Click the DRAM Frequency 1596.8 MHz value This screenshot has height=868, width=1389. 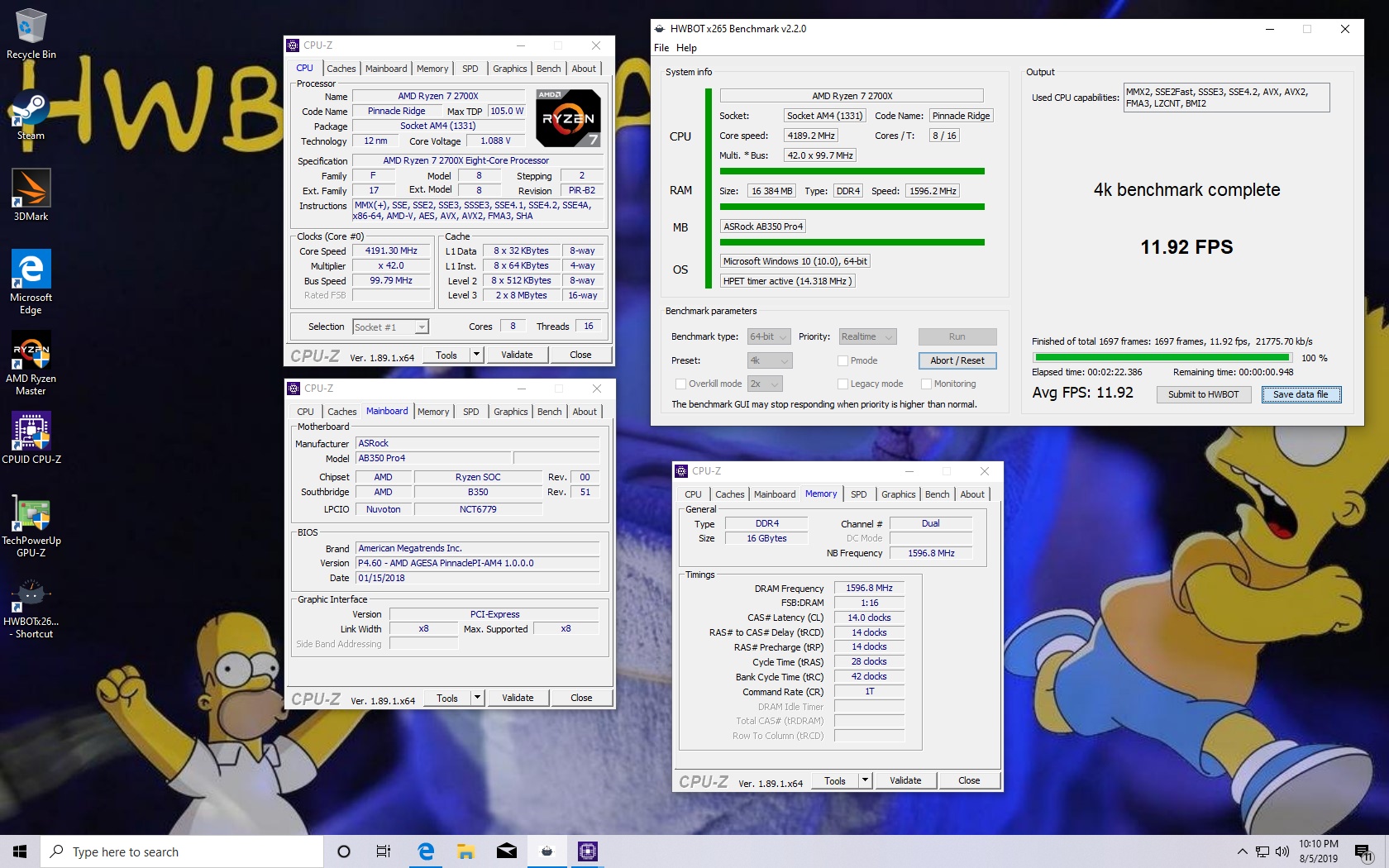coord(869,589)
